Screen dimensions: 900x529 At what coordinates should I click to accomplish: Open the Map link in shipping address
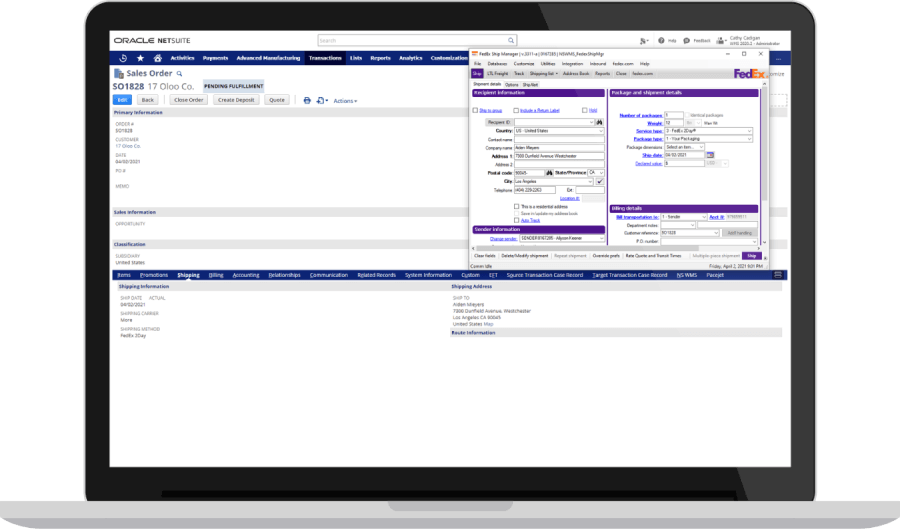(x=488, y=324)
